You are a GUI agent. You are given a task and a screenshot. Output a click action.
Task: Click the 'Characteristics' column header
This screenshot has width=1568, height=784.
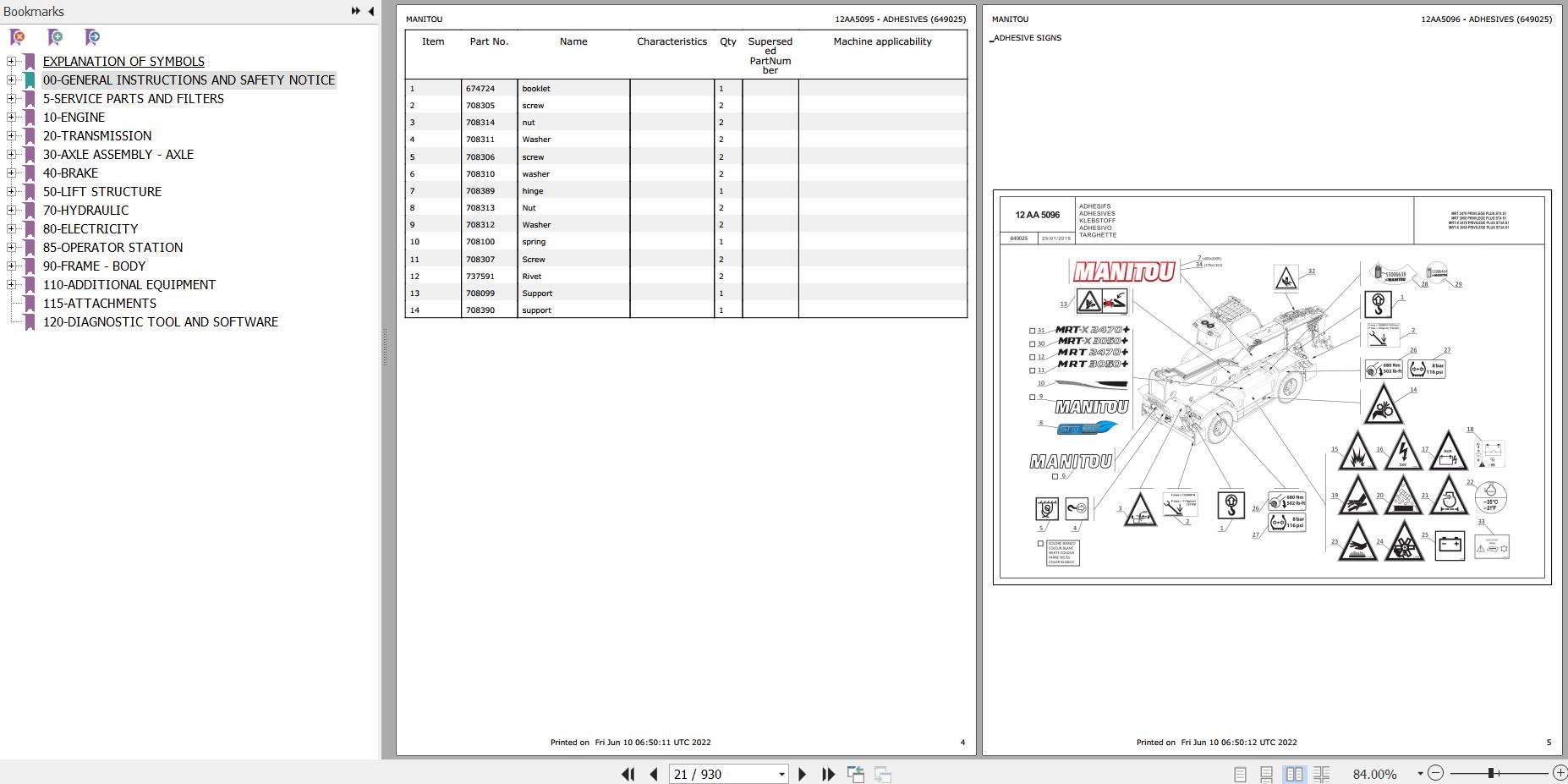[x=672, y=41]
